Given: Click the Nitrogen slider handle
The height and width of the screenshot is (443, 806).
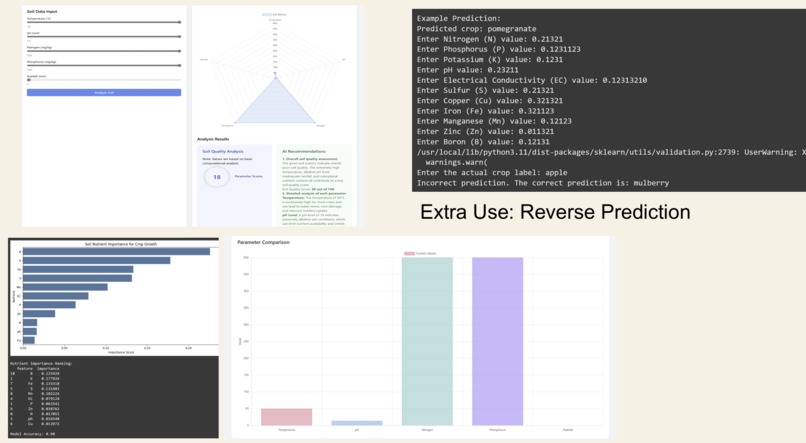Looking at the screenshot, I should click(x=179, y=51).
